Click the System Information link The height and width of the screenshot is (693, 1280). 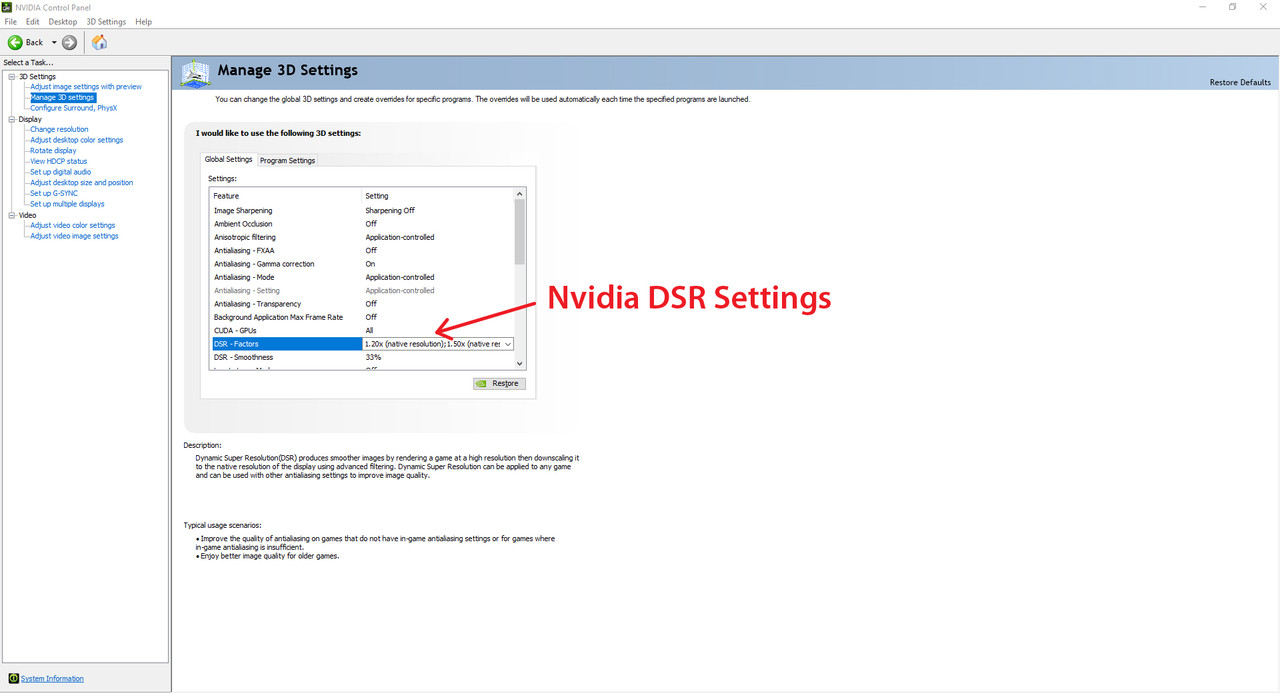(x=52, y=678)
